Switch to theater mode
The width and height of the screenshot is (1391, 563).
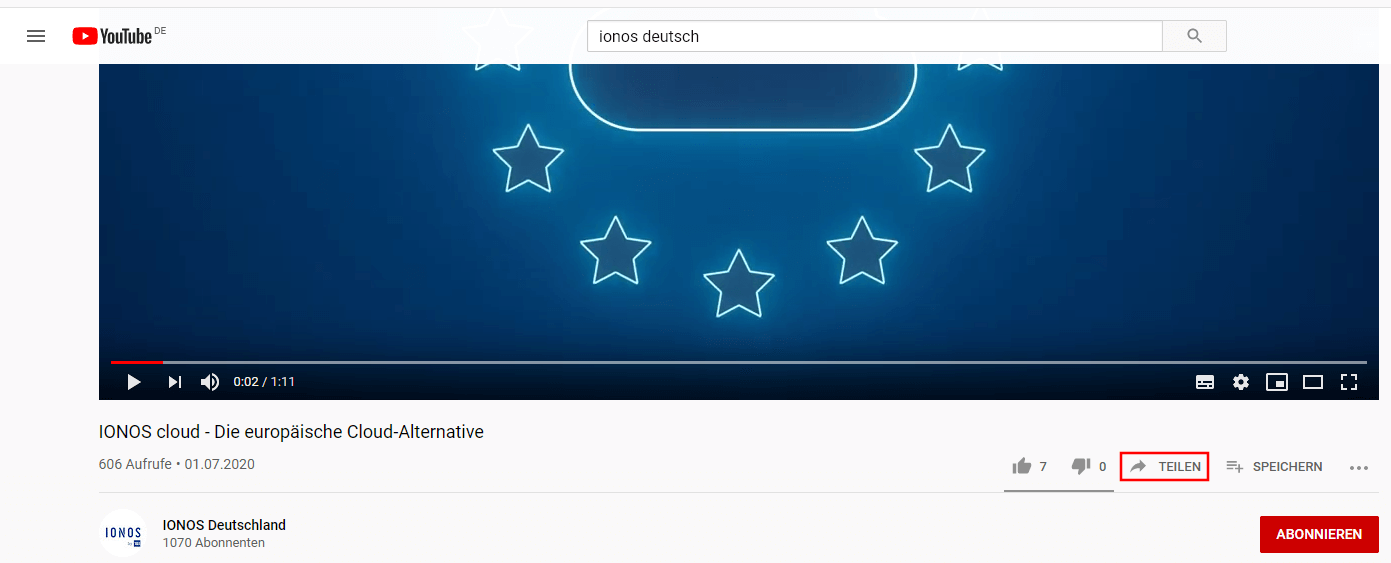pos(1313,382)
